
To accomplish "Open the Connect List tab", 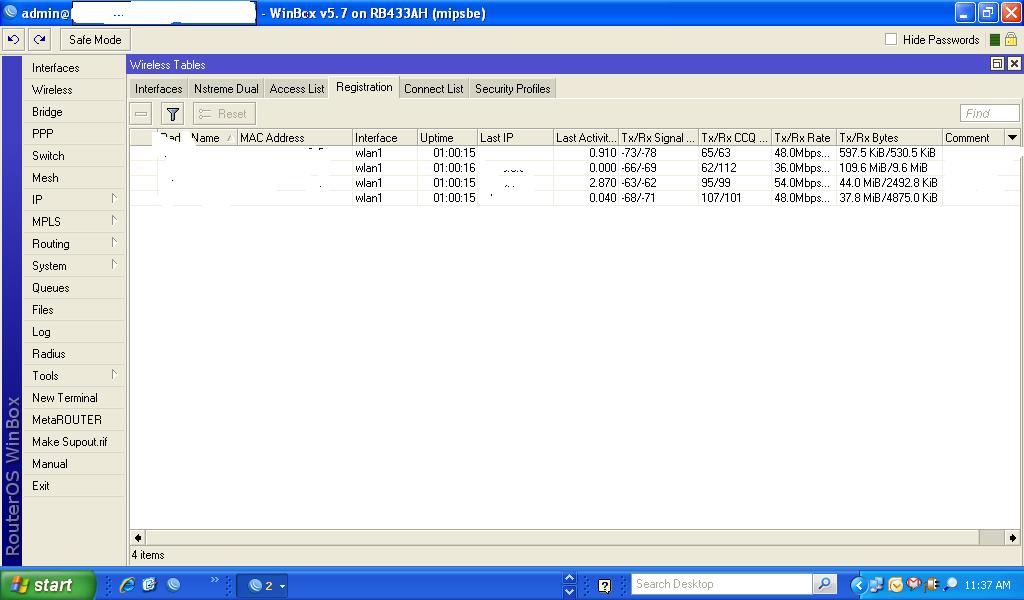I will [x=434, y=89].
